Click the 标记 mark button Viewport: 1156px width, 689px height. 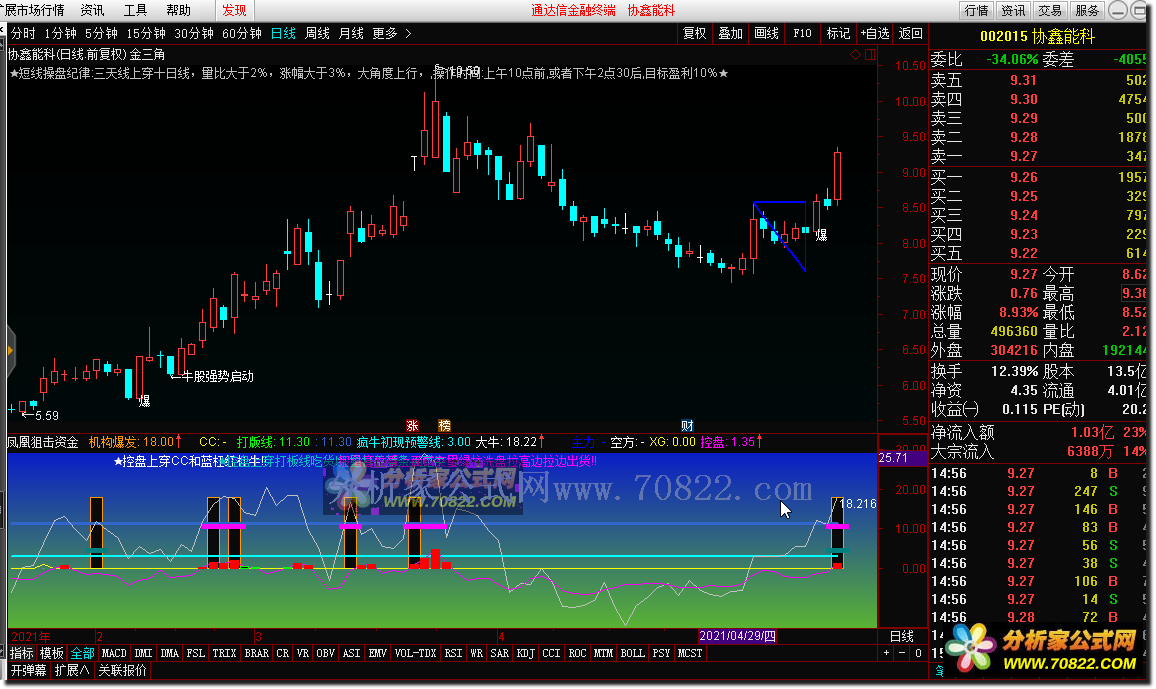click(x=838, y=33)
